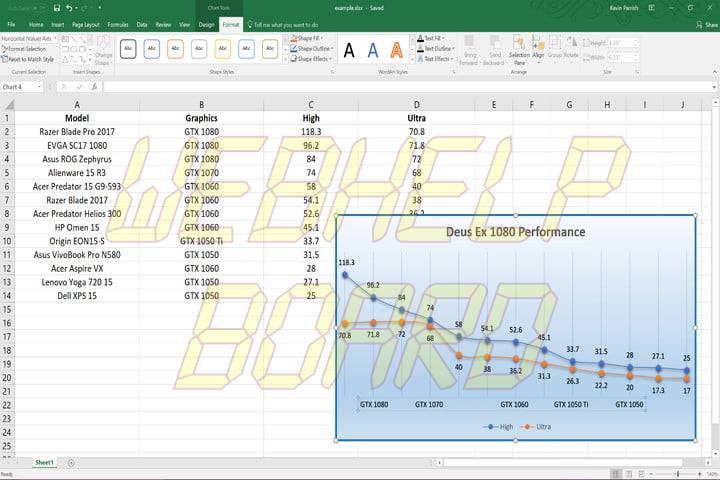Click the Rotate objects button
This screenshot has height=480, width=720.
coord(572,48)
